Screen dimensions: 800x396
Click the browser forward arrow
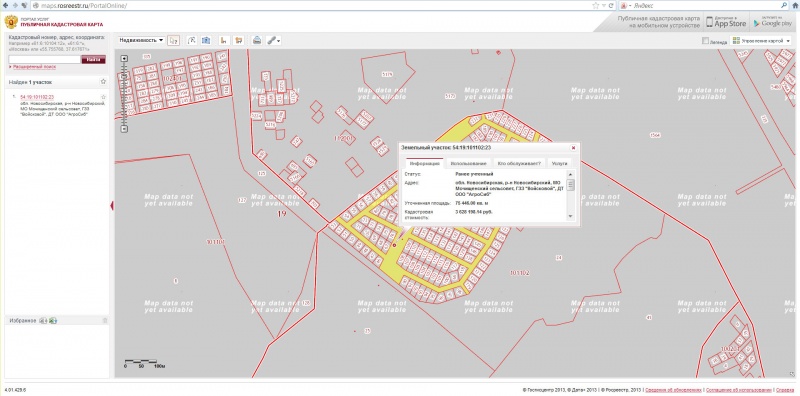[x=15, y=5]
